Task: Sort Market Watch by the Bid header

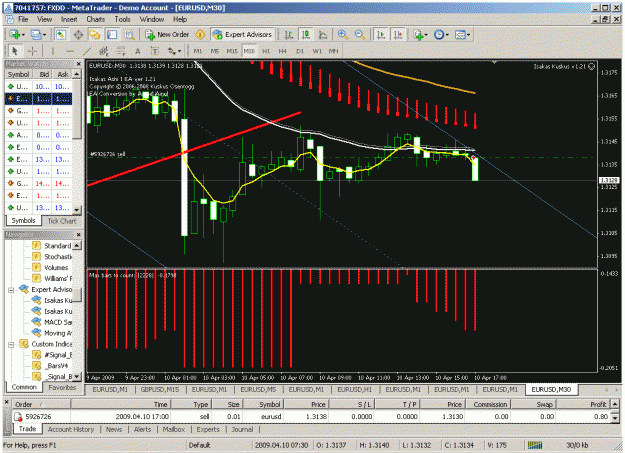Action: click(44, 74)
